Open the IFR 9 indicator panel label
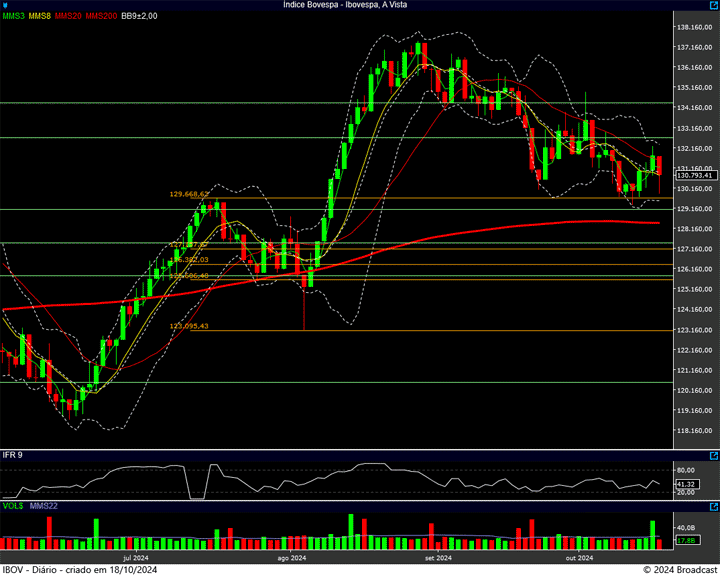 click(12, 456)
